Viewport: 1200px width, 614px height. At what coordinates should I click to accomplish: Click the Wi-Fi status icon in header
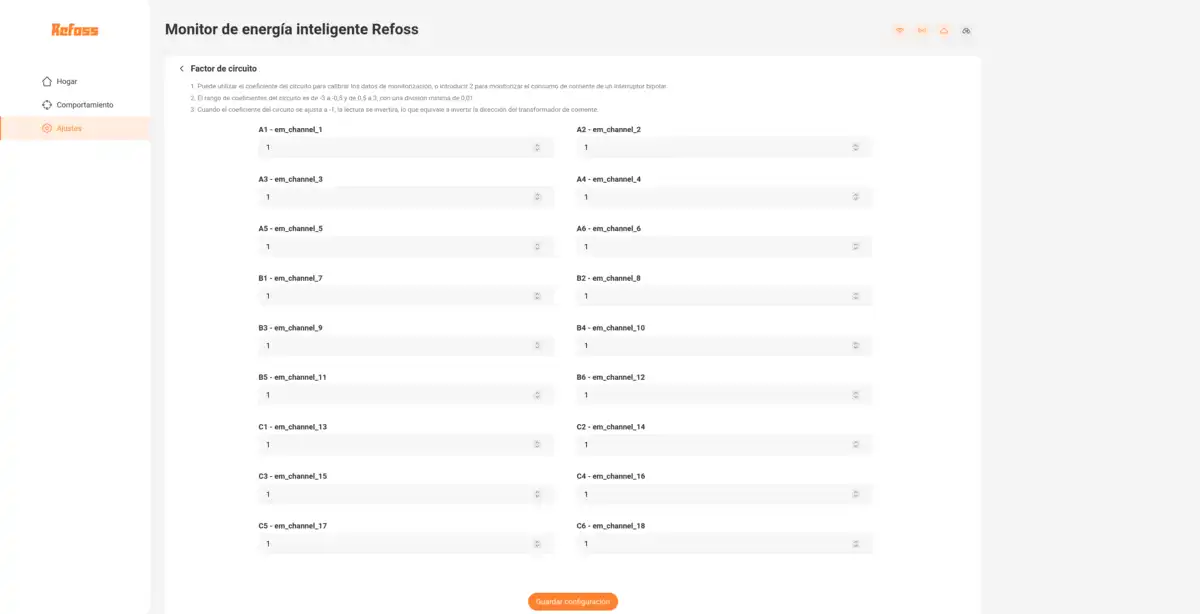(899, 31)
